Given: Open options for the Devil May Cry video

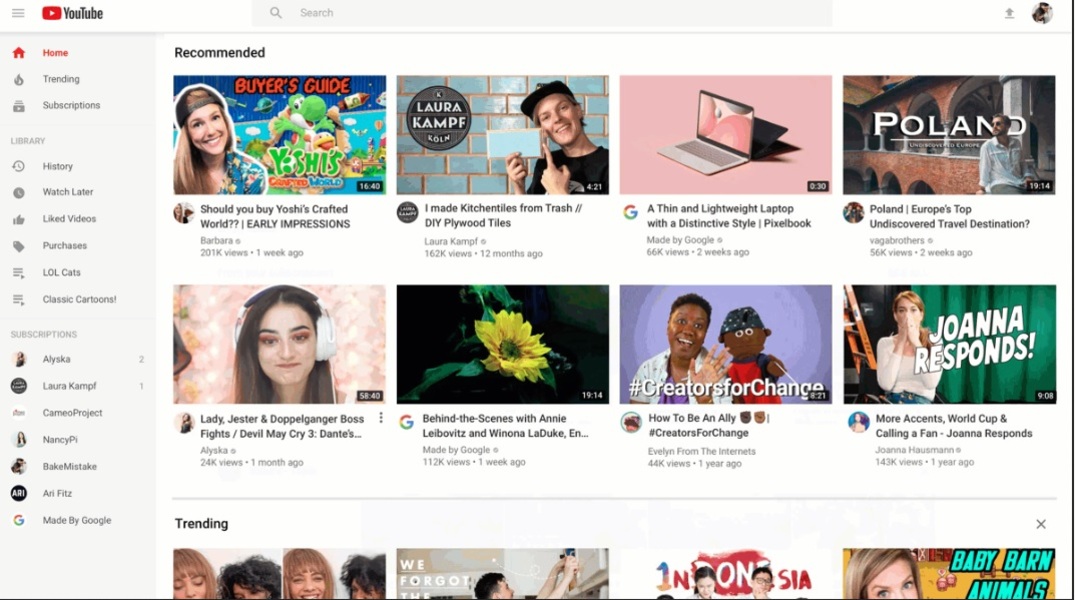Looking at the screenshot, I should 381,418.
